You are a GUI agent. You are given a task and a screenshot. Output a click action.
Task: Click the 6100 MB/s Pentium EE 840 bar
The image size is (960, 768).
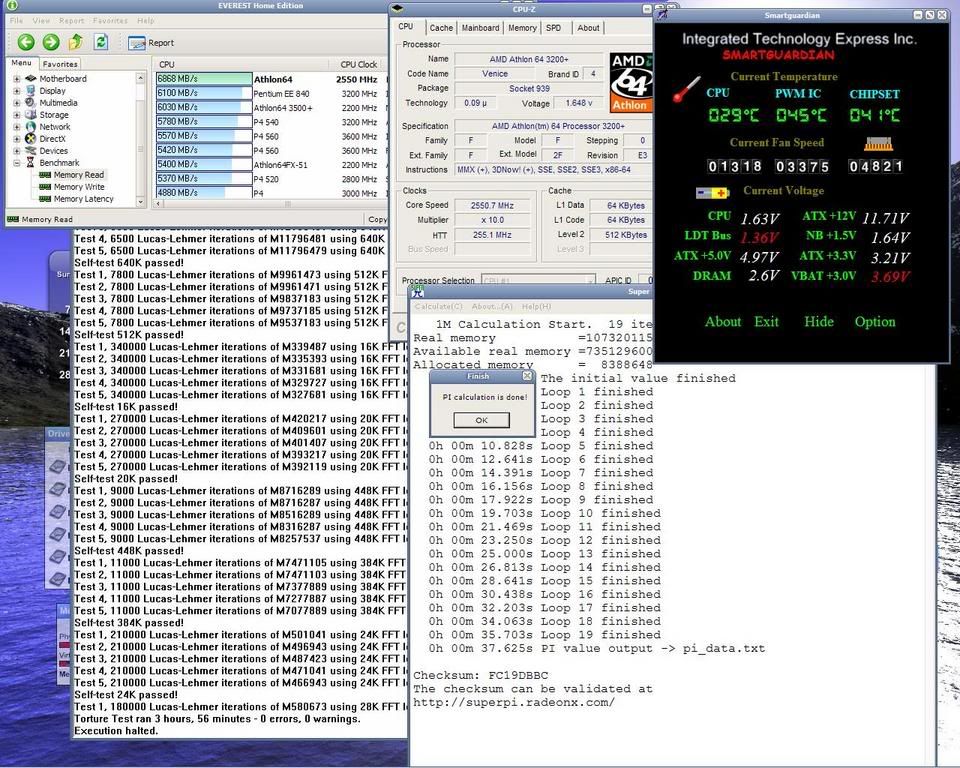click(x=204, y=93)
